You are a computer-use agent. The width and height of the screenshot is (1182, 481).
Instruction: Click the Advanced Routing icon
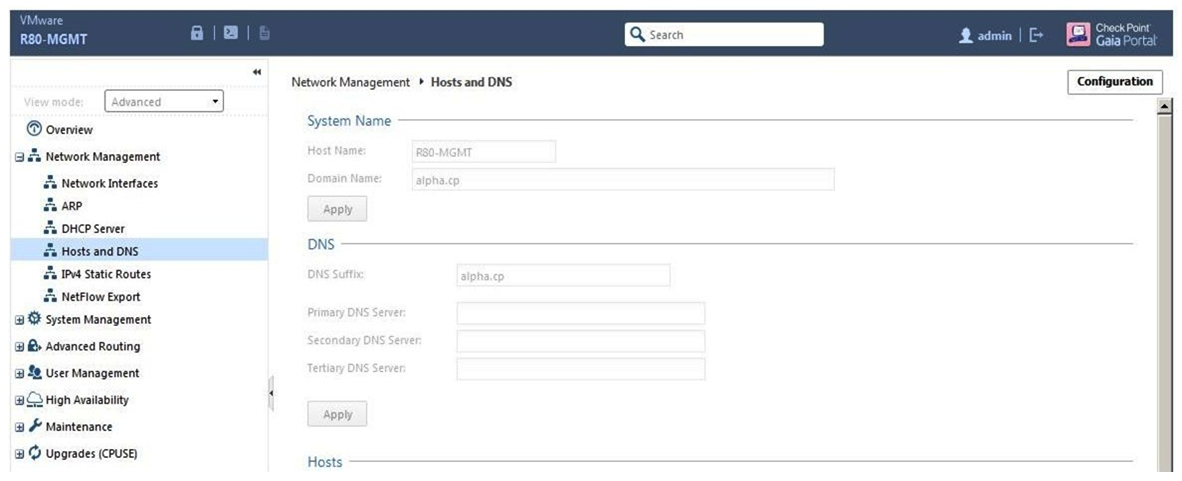(34, 346)
